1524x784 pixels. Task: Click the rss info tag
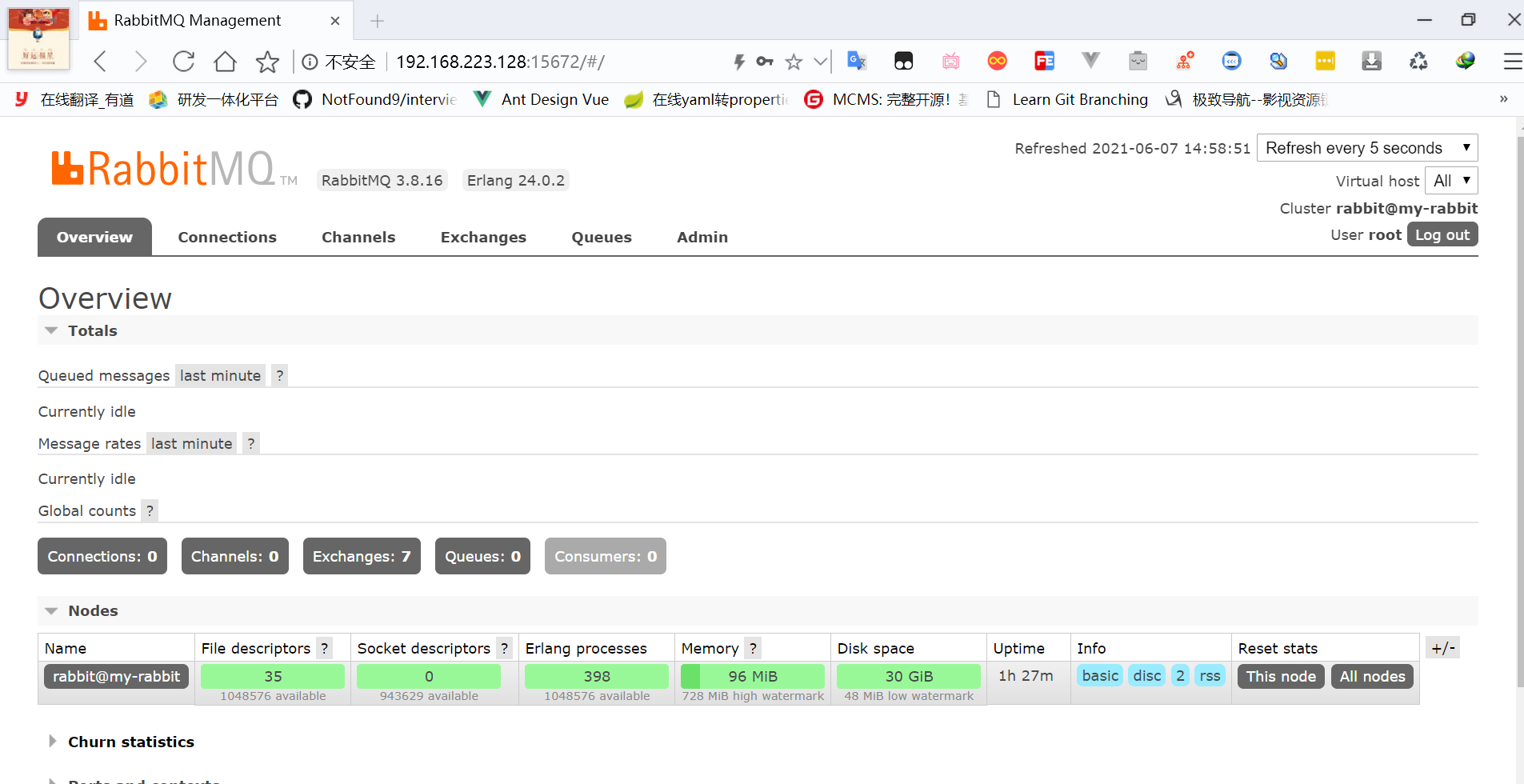(1210, 676)
